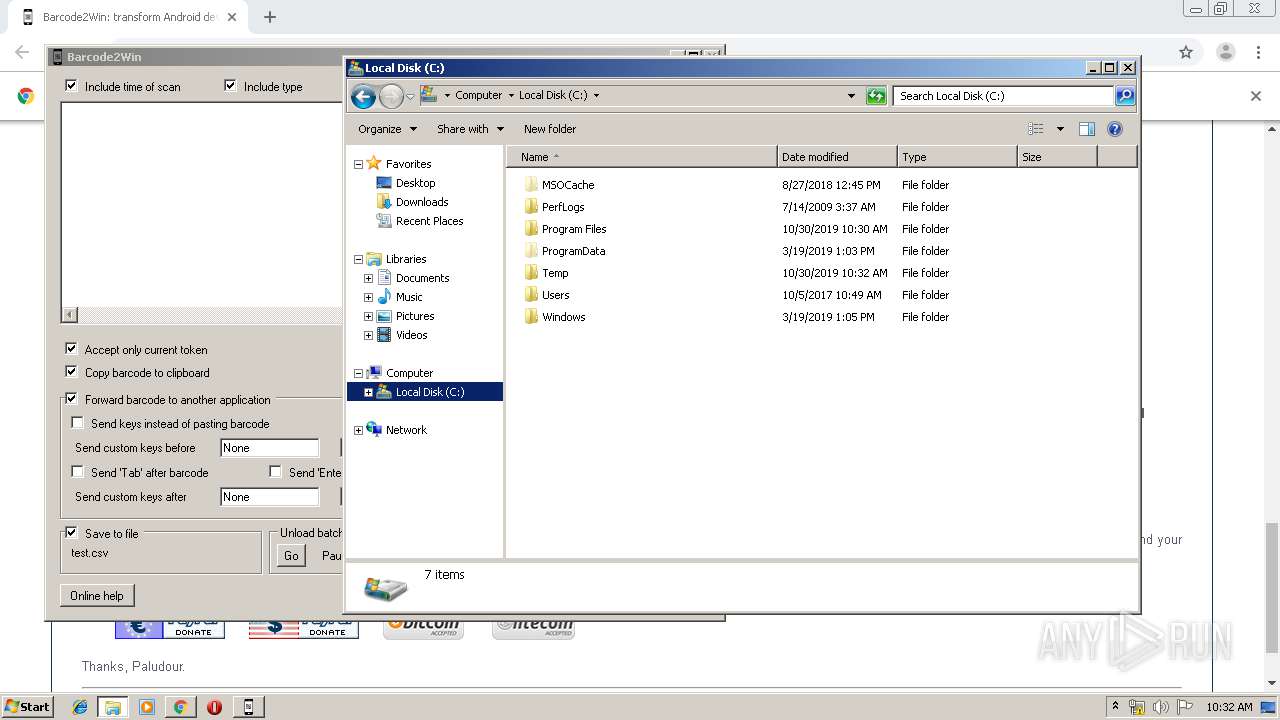Click the taskbar clock showing 10:32 AM

[1229, 707]
